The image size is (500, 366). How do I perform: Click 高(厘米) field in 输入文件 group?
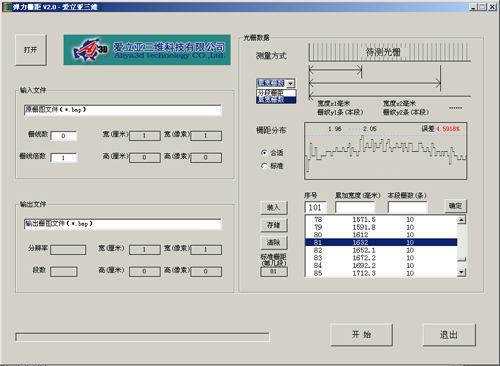(x=144, y=158)
